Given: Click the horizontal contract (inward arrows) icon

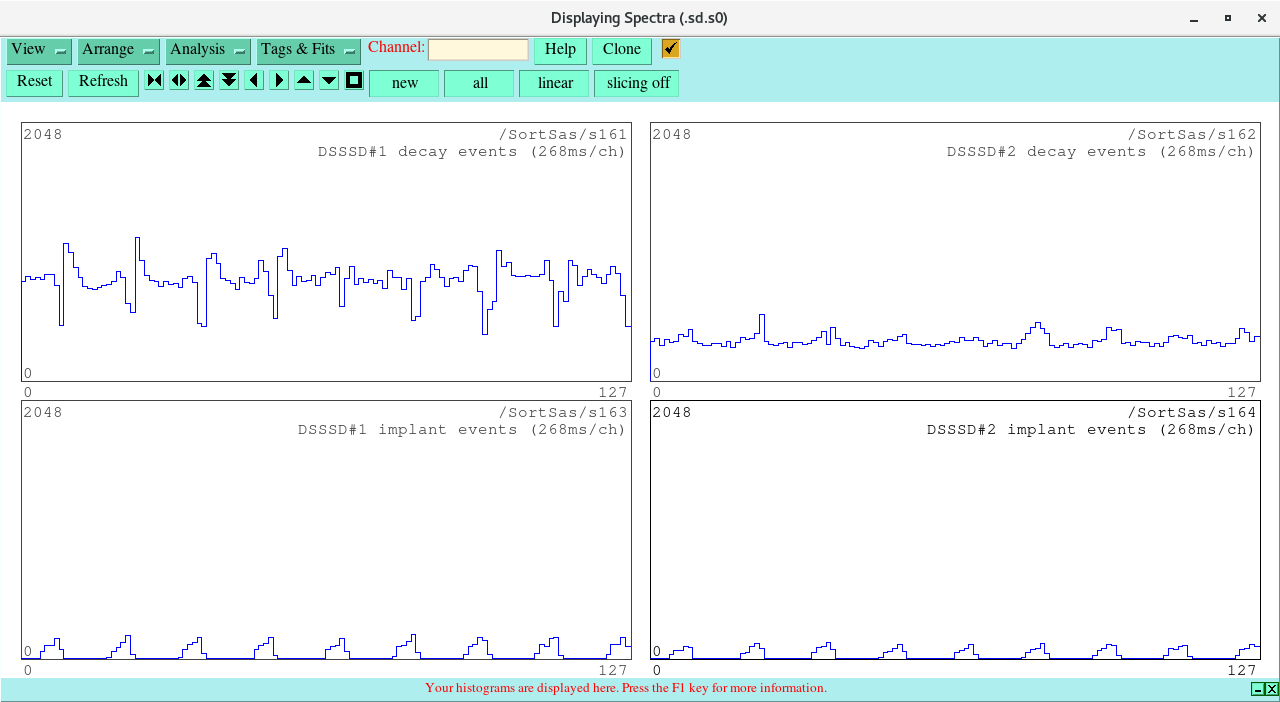Looking at the screenshot, I should pos(154,81).
